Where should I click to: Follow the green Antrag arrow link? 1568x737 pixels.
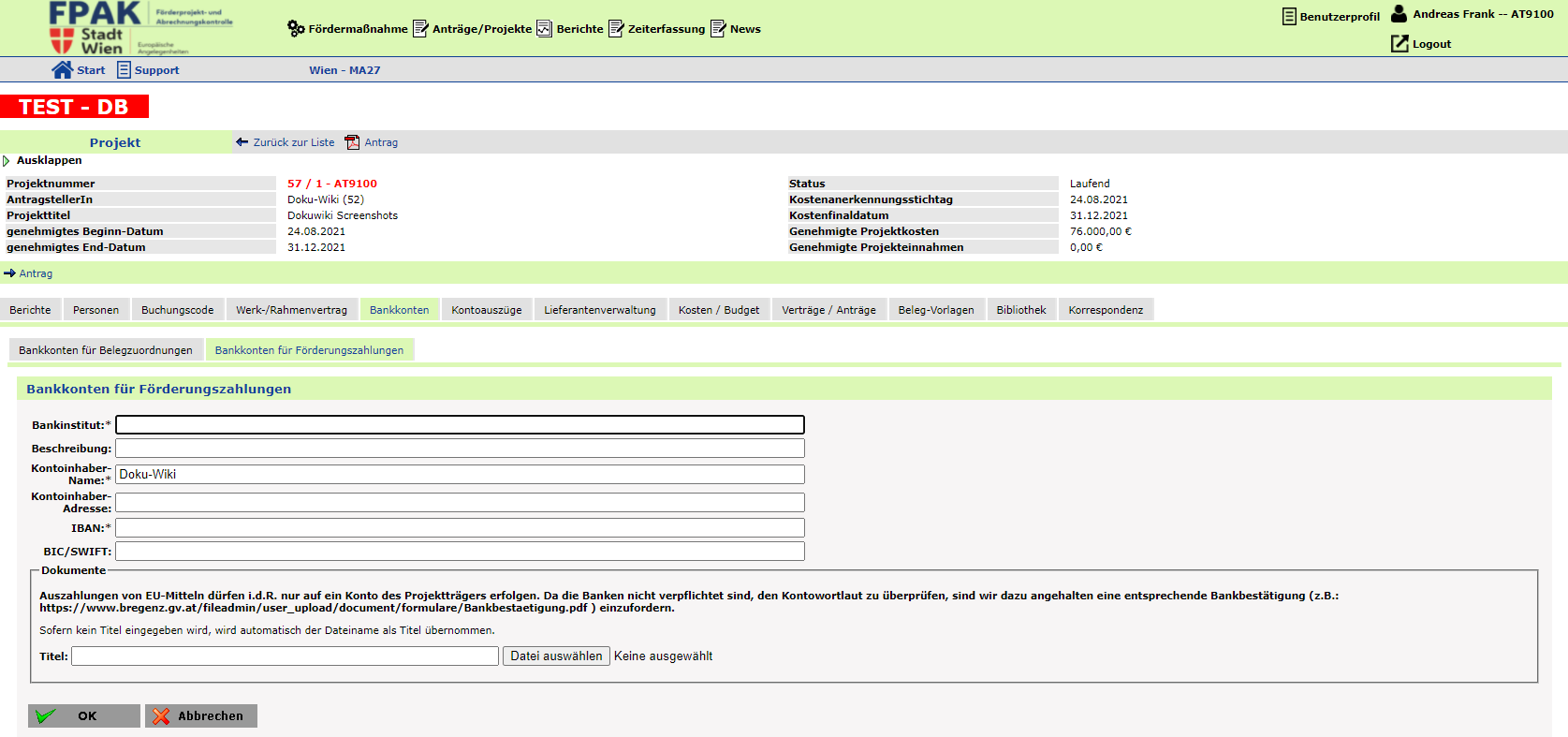click(x=9, y=273)
